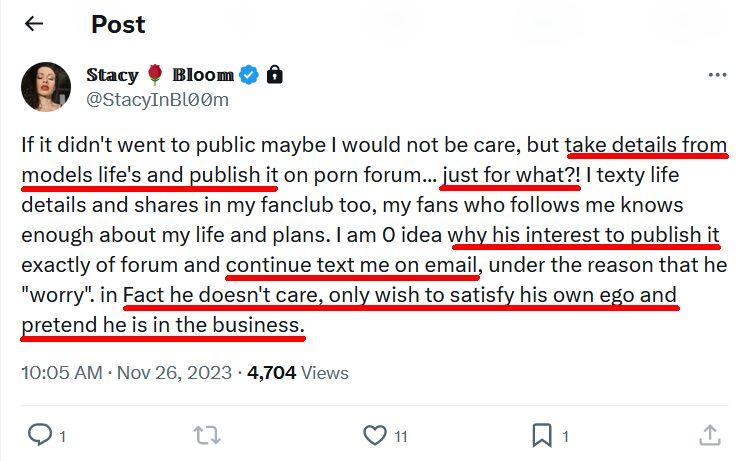Viewport: 747px width, 461px height.
Task: Bookmark the post
Action: [541, 435]
